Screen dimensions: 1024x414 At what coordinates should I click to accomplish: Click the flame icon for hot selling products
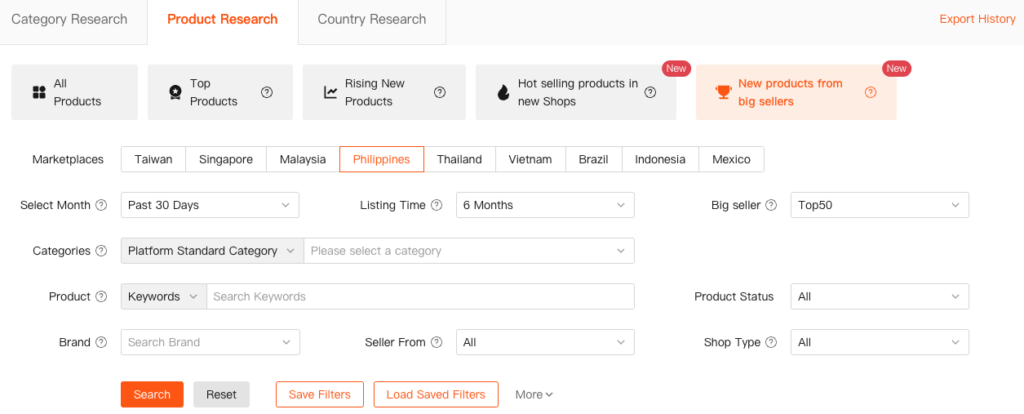pos(503,93)
